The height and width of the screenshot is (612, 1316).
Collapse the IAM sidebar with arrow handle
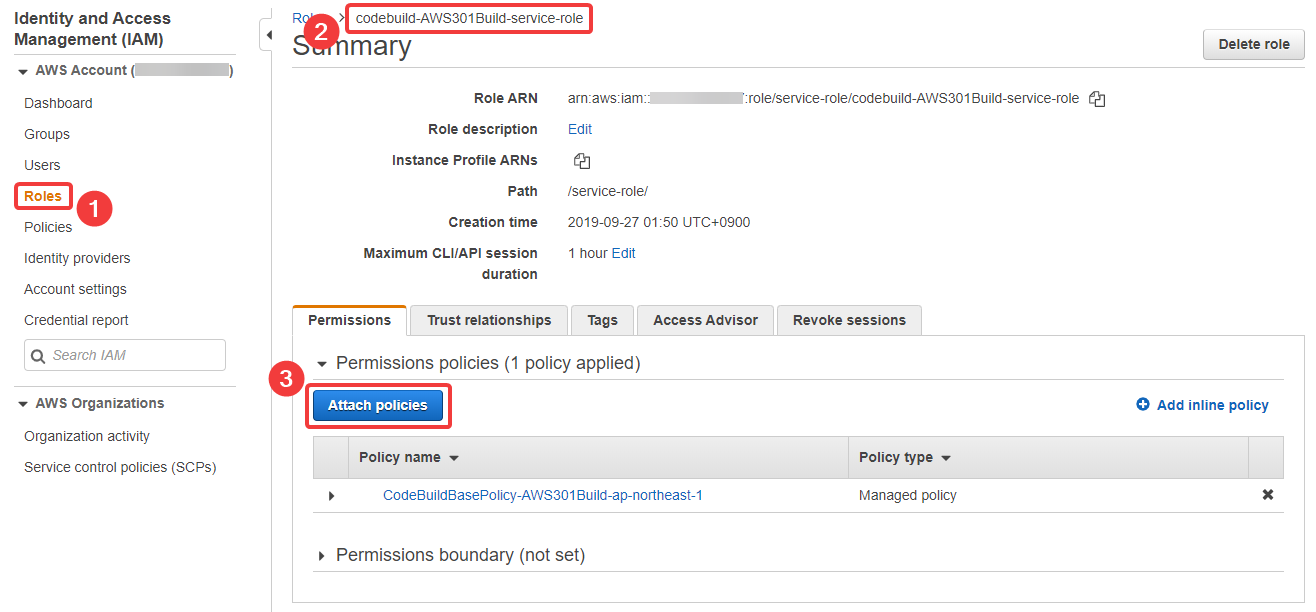pos(268,35)
